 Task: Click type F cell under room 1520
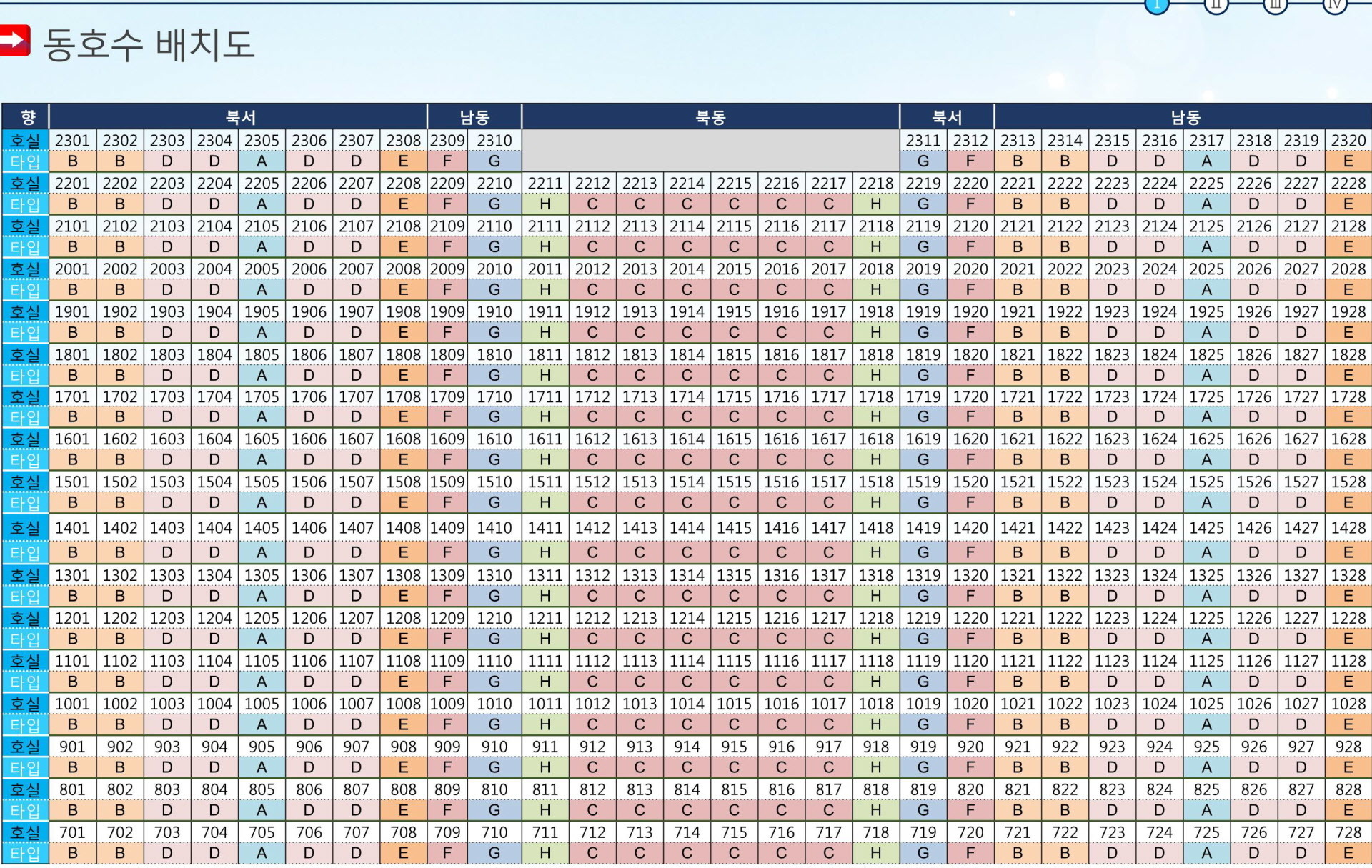970,503
